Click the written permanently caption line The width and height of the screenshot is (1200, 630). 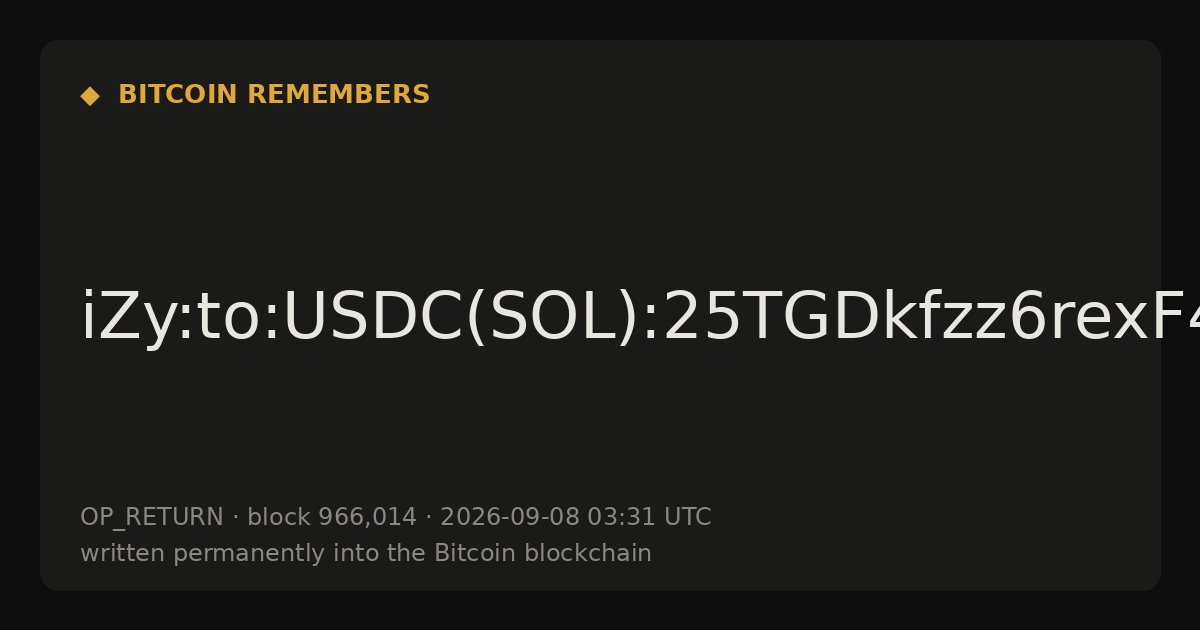point(366,554)
